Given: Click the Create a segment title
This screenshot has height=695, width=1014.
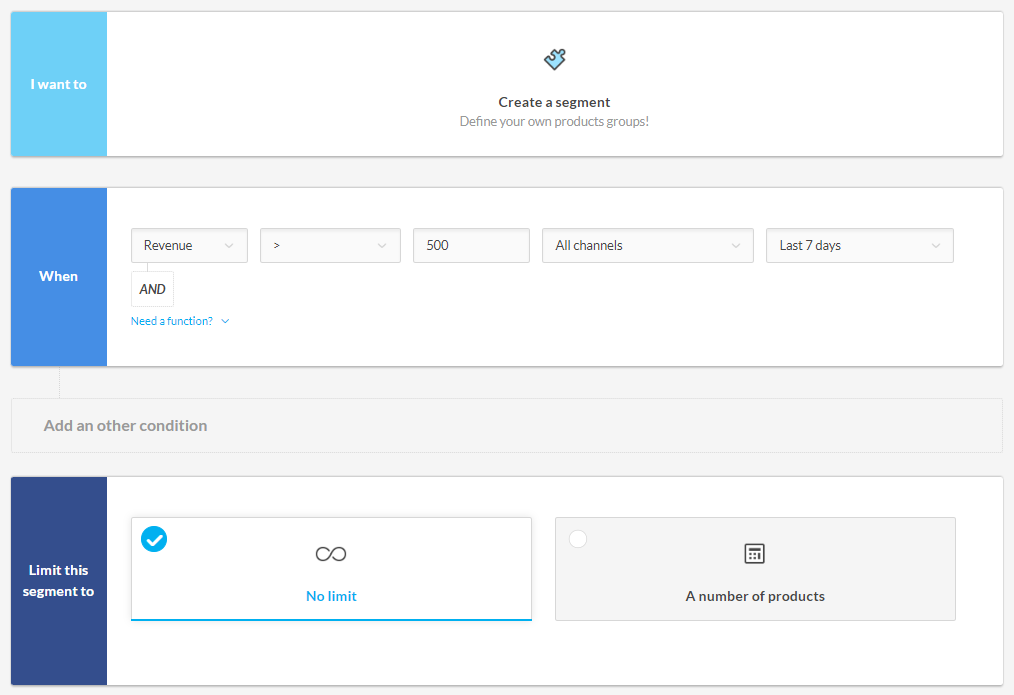Looking at the screenshot, I should pyautogui.click(x=554, y=102).
